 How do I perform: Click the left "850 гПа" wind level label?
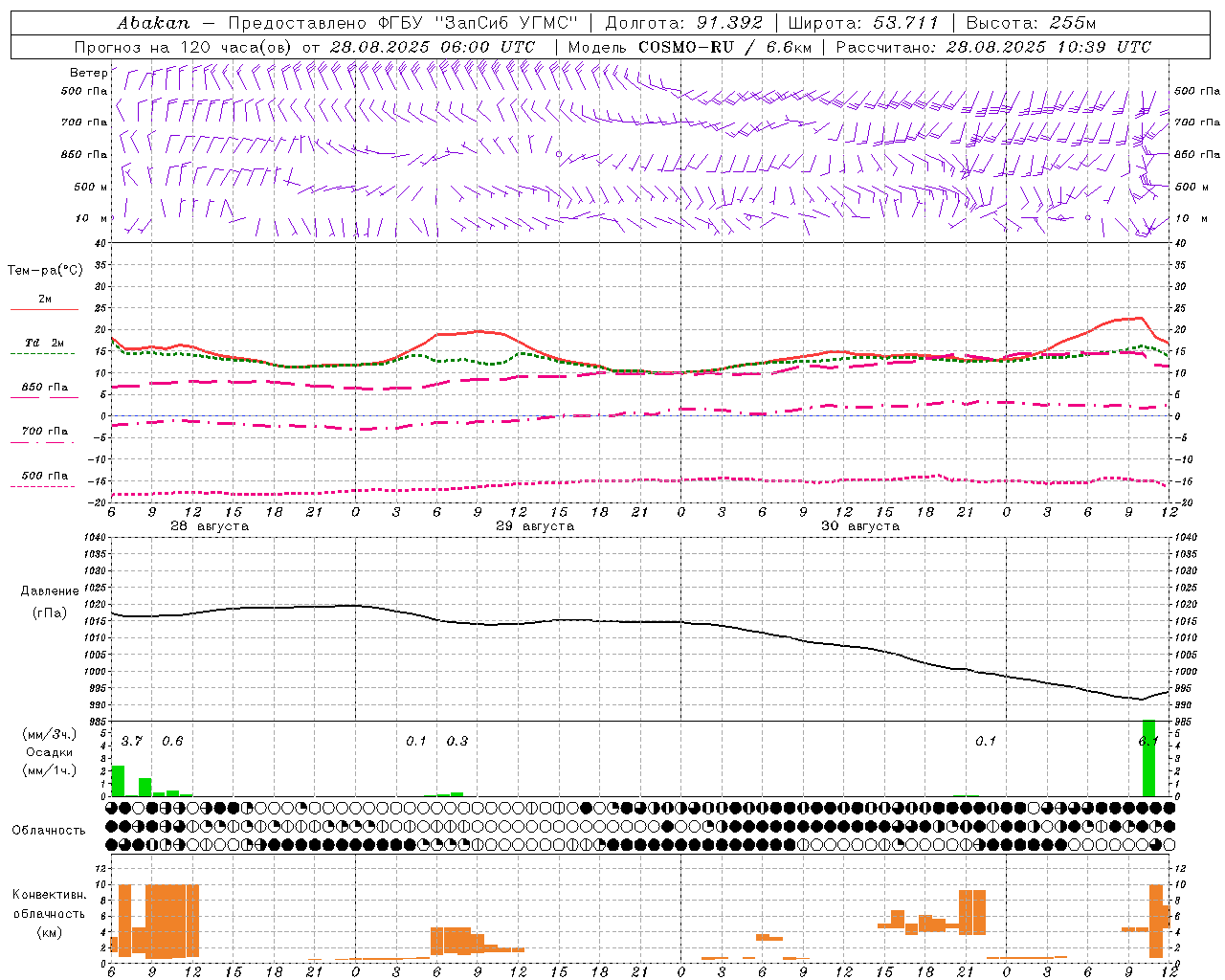(84, 154)
